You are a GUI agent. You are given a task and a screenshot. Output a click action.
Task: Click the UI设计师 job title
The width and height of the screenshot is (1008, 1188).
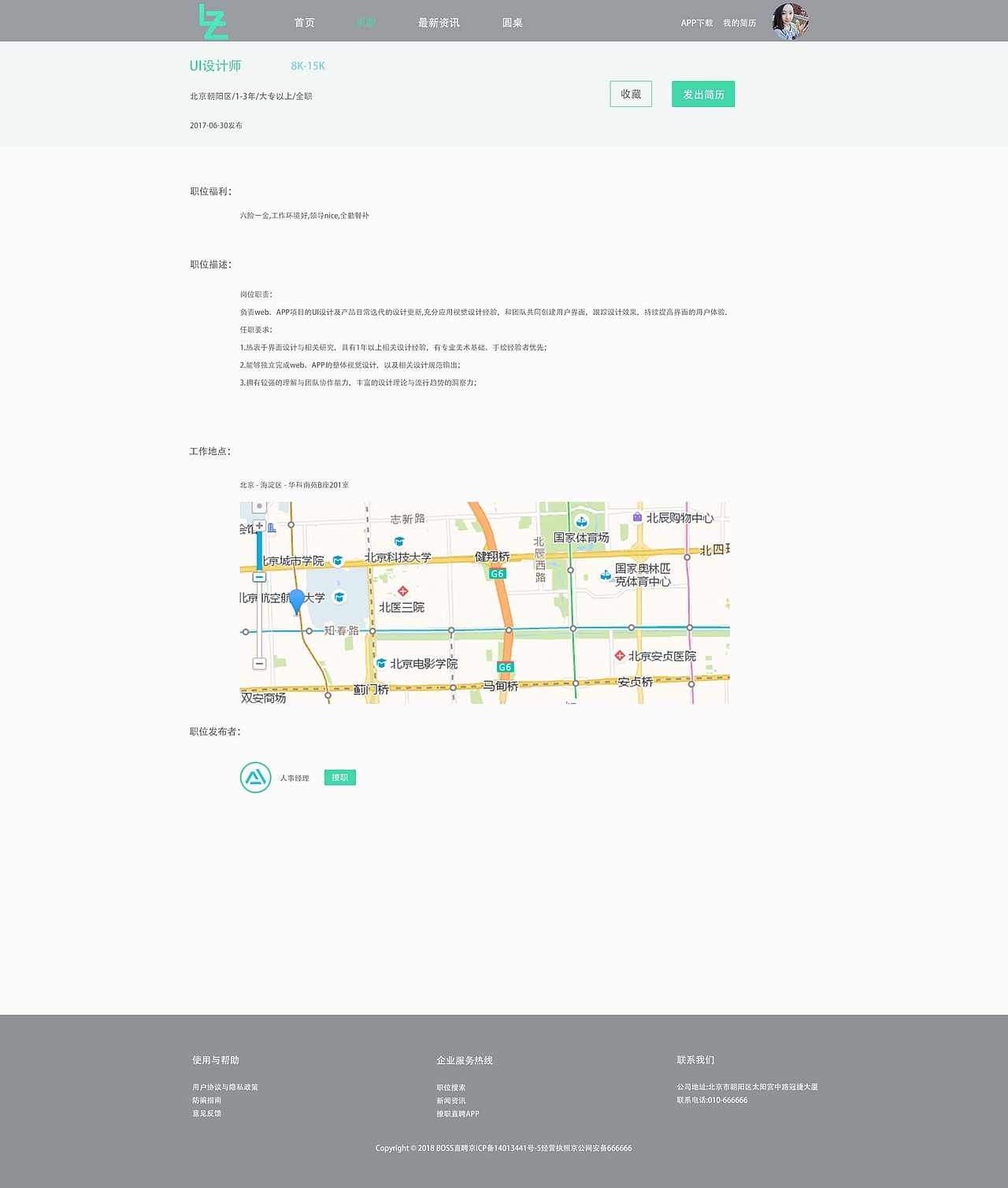pos(215,66)
